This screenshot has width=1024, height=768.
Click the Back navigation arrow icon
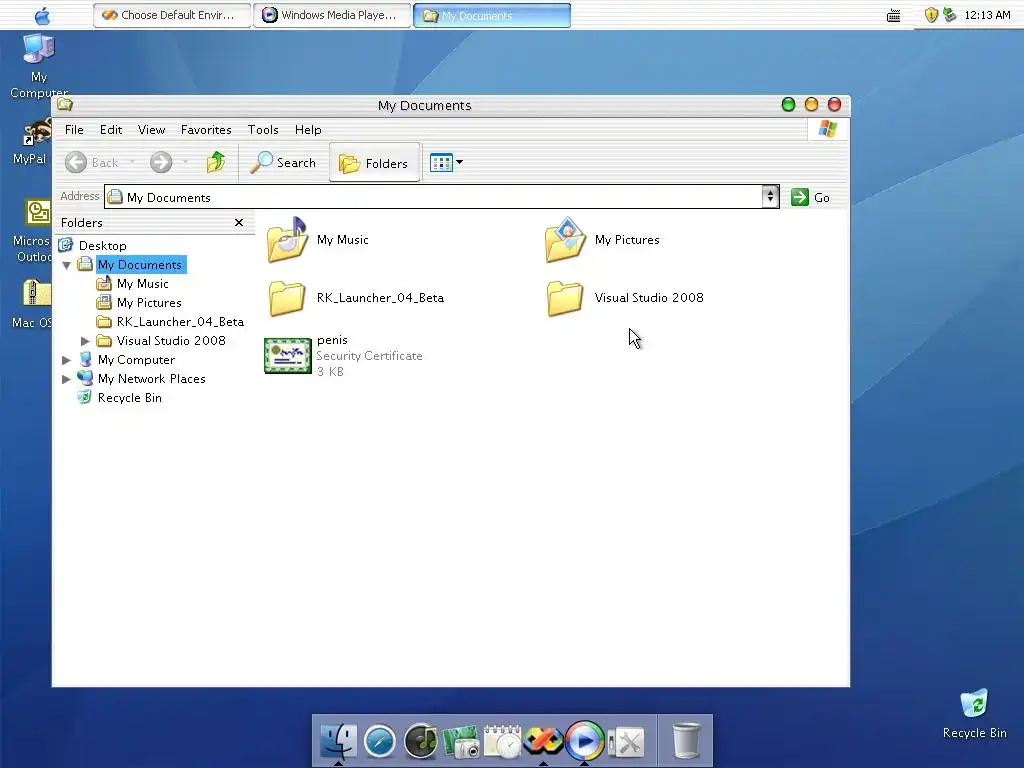(76, 162)
